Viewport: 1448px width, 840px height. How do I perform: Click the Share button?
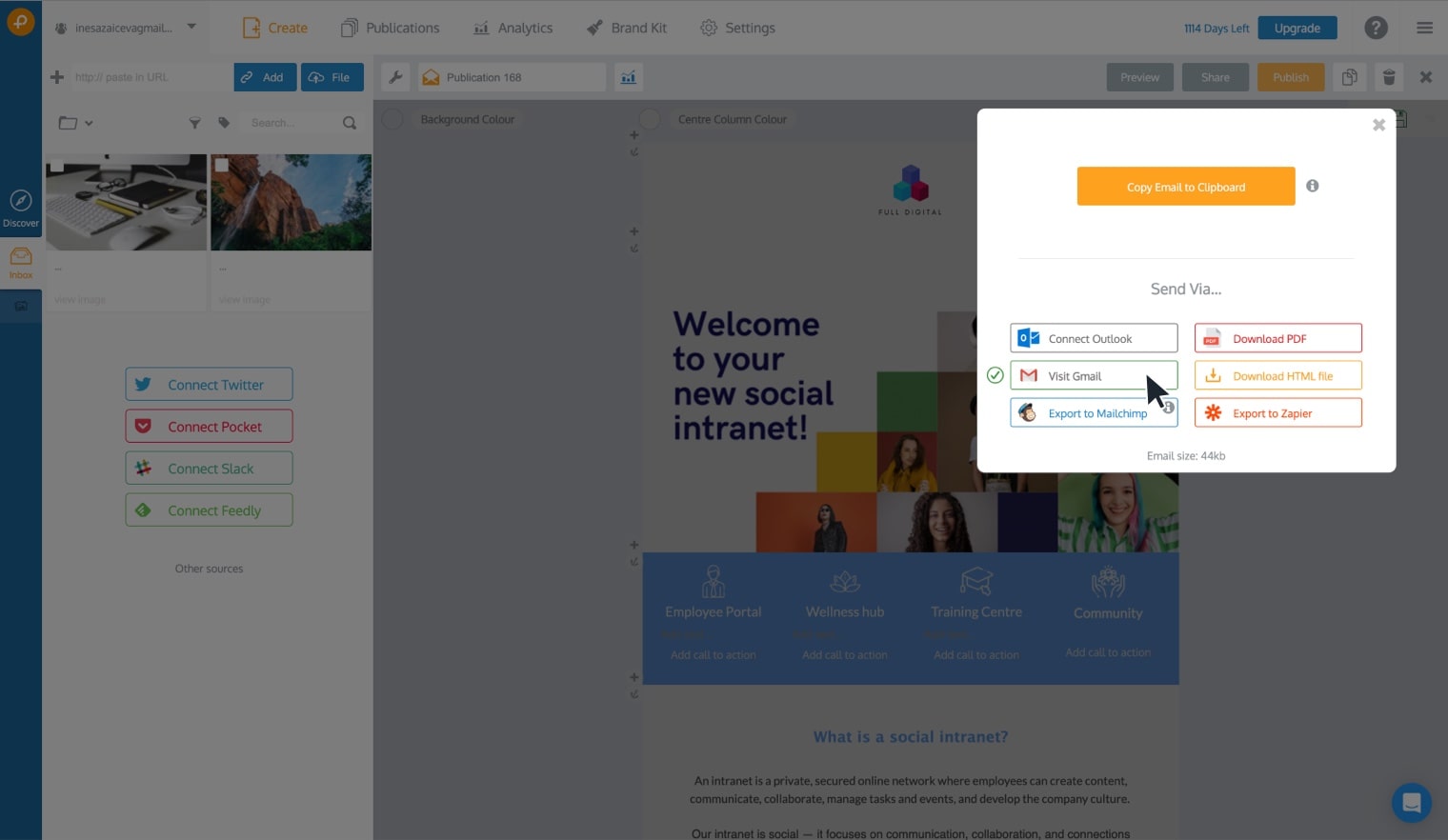[x=1215, y=77]
